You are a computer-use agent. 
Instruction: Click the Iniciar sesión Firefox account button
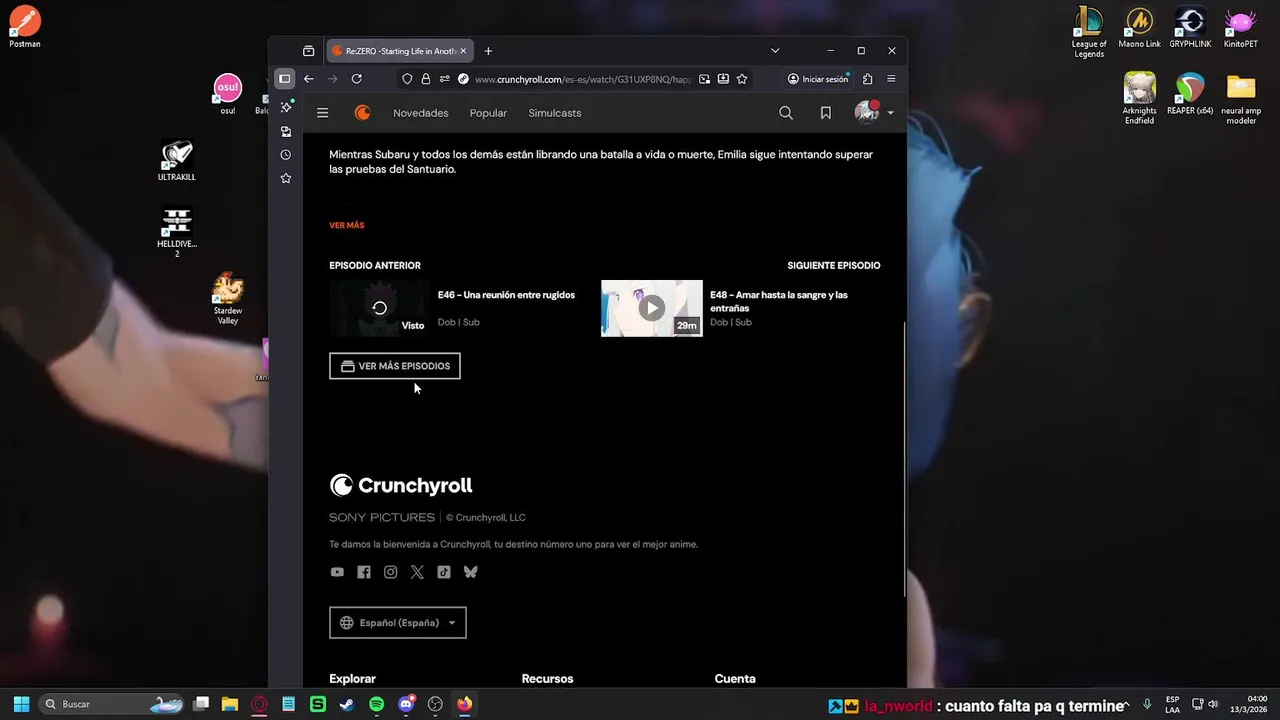click(818, 79)
